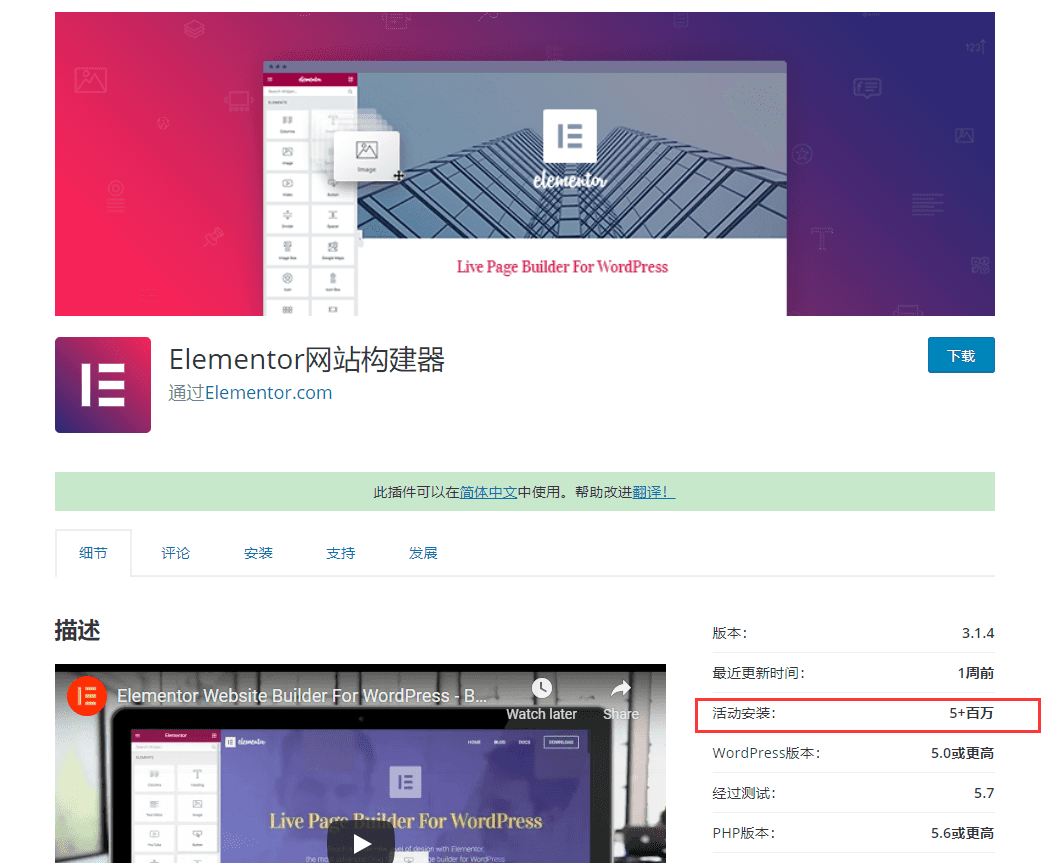Click the 最近更新时间: label

759,673
